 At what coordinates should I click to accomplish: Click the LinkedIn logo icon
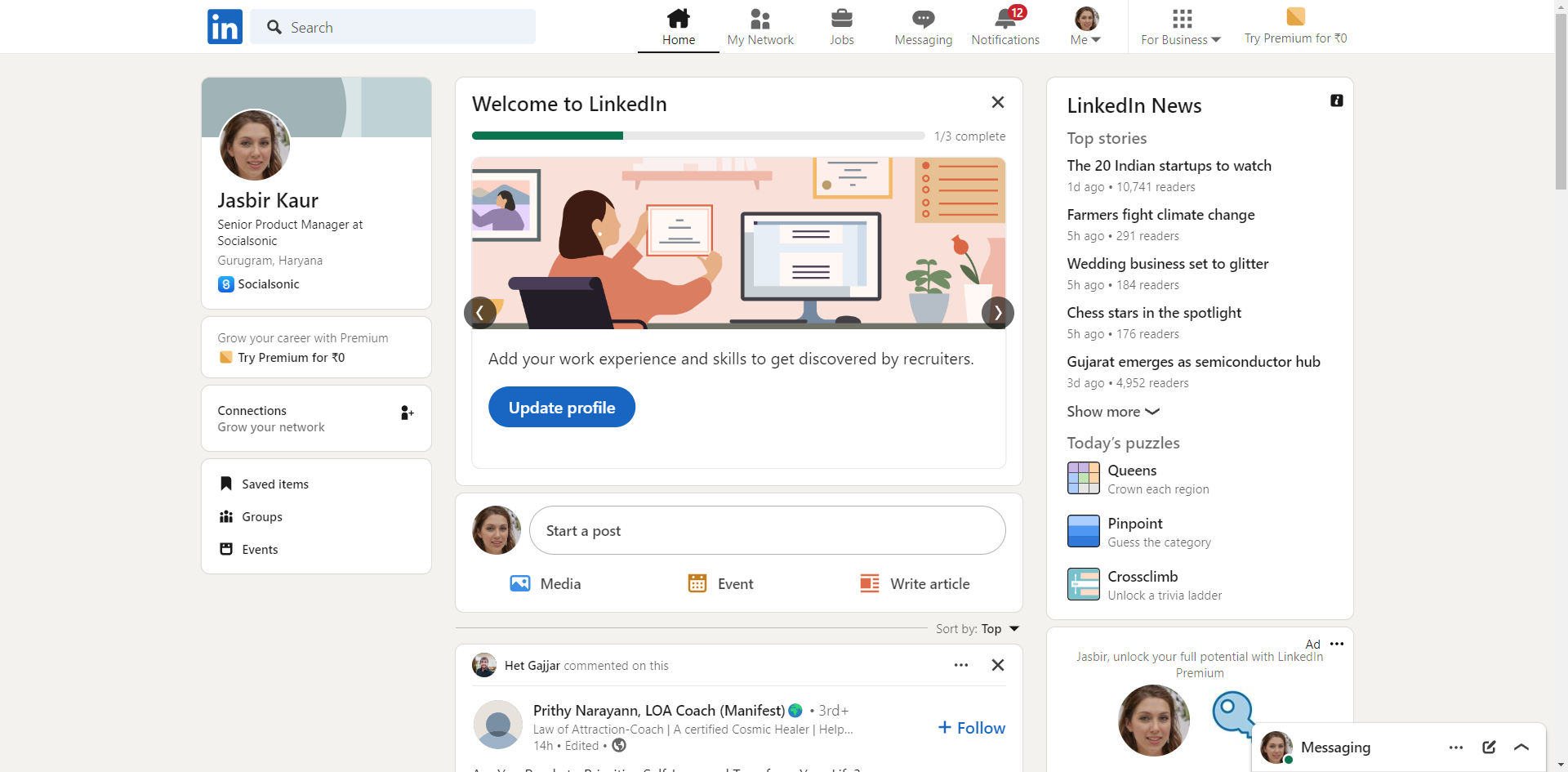point(225,27)
